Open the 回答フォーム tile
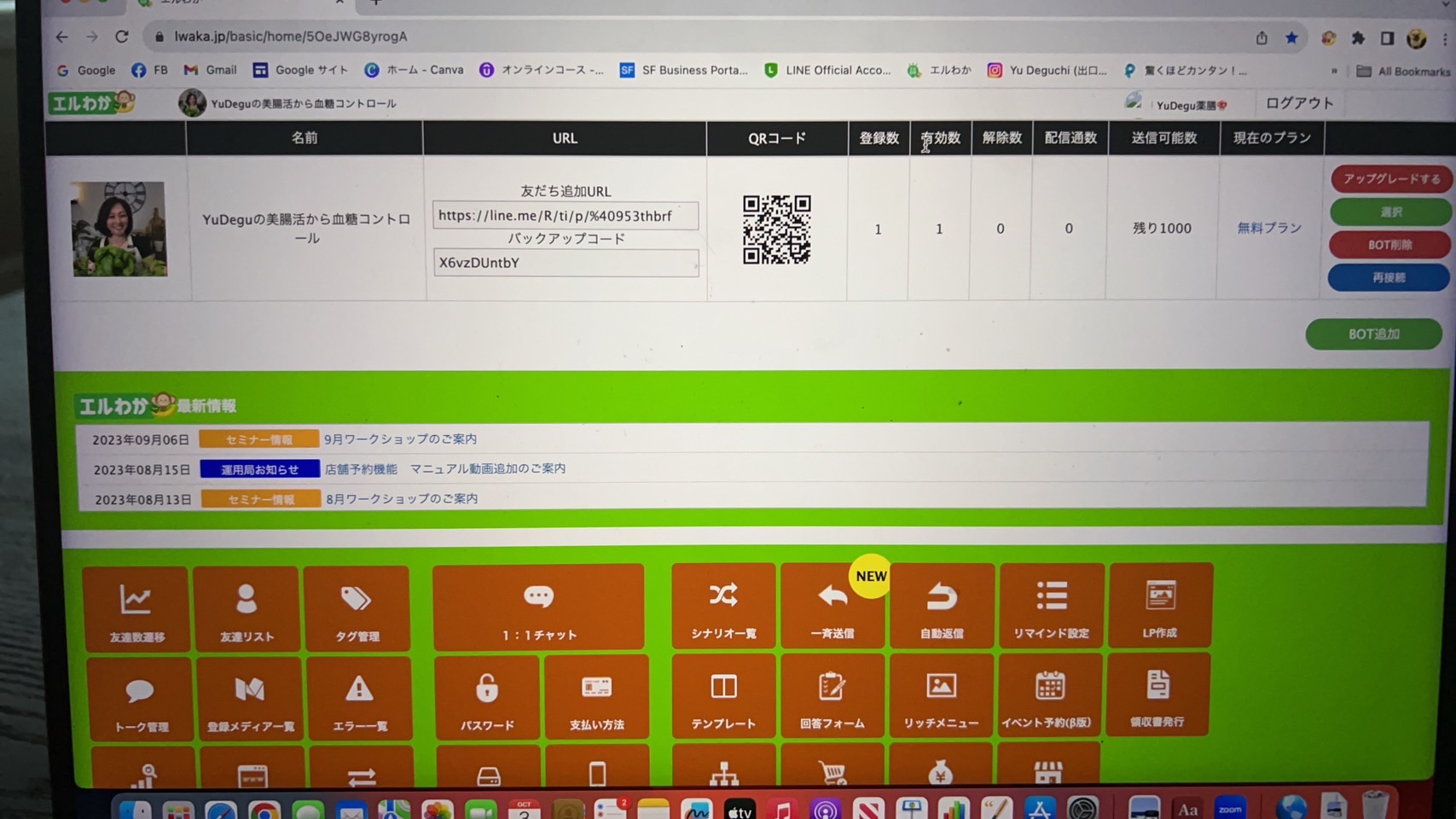This screenshot has width=1456, height=819. point(832,695)
